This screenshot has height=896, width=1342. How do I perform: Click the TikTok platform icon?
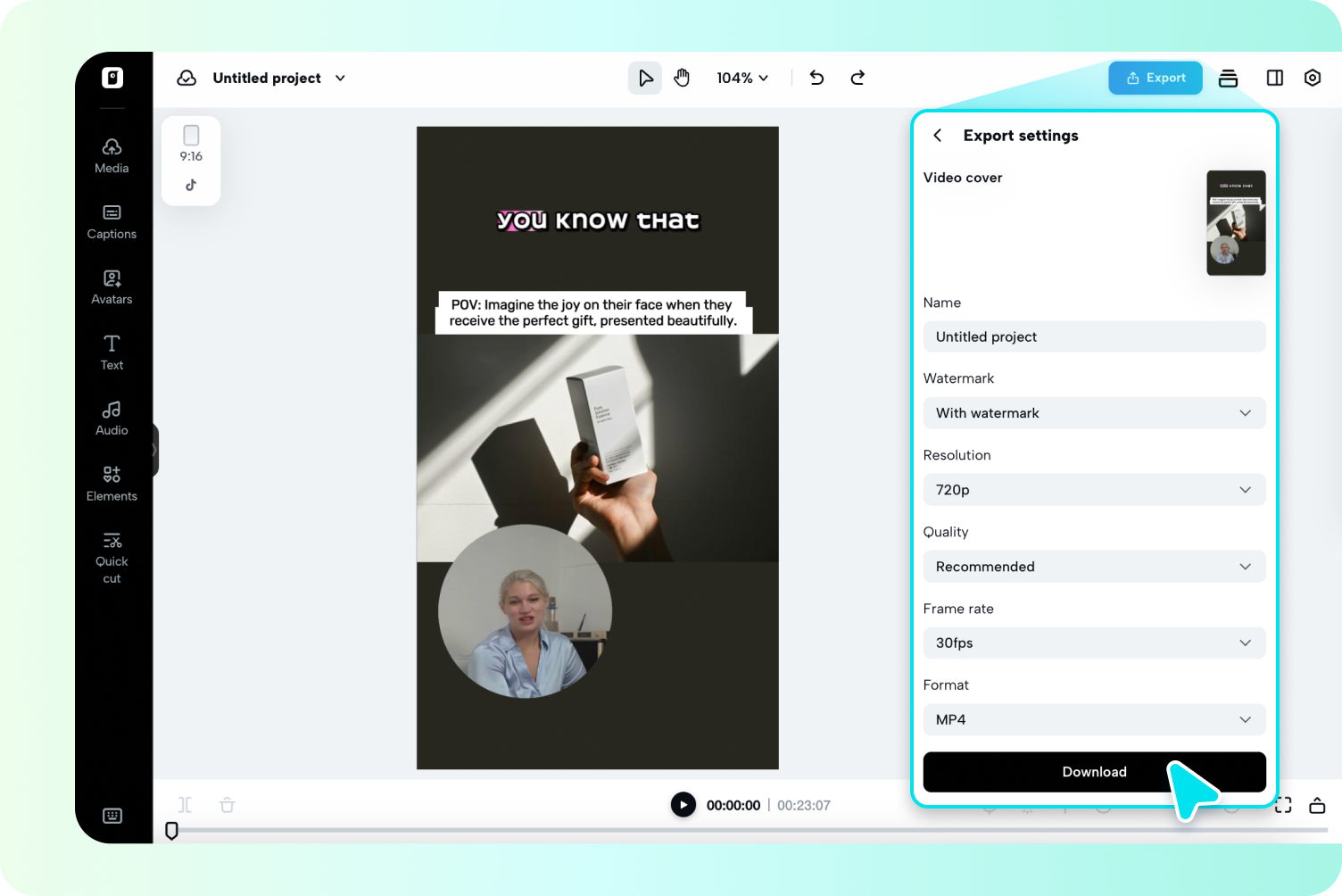191,186
